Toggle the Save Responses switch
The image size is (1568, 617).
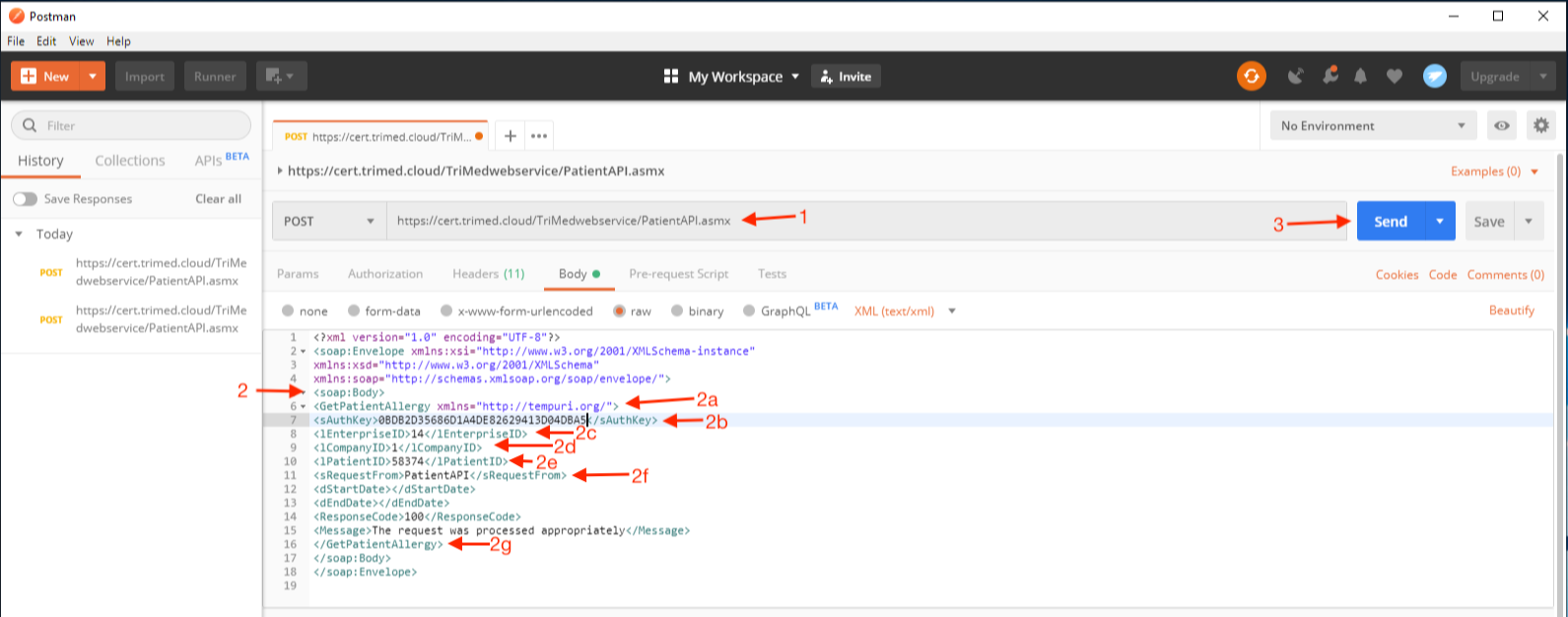[x=25, y=199]
